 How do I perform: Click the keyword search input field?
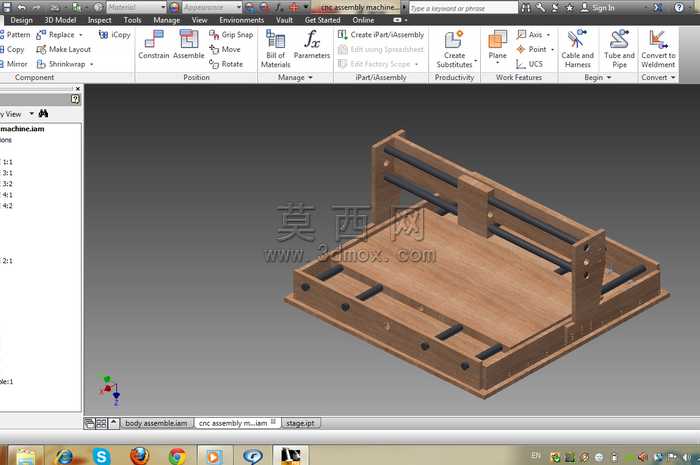(462, 8)
